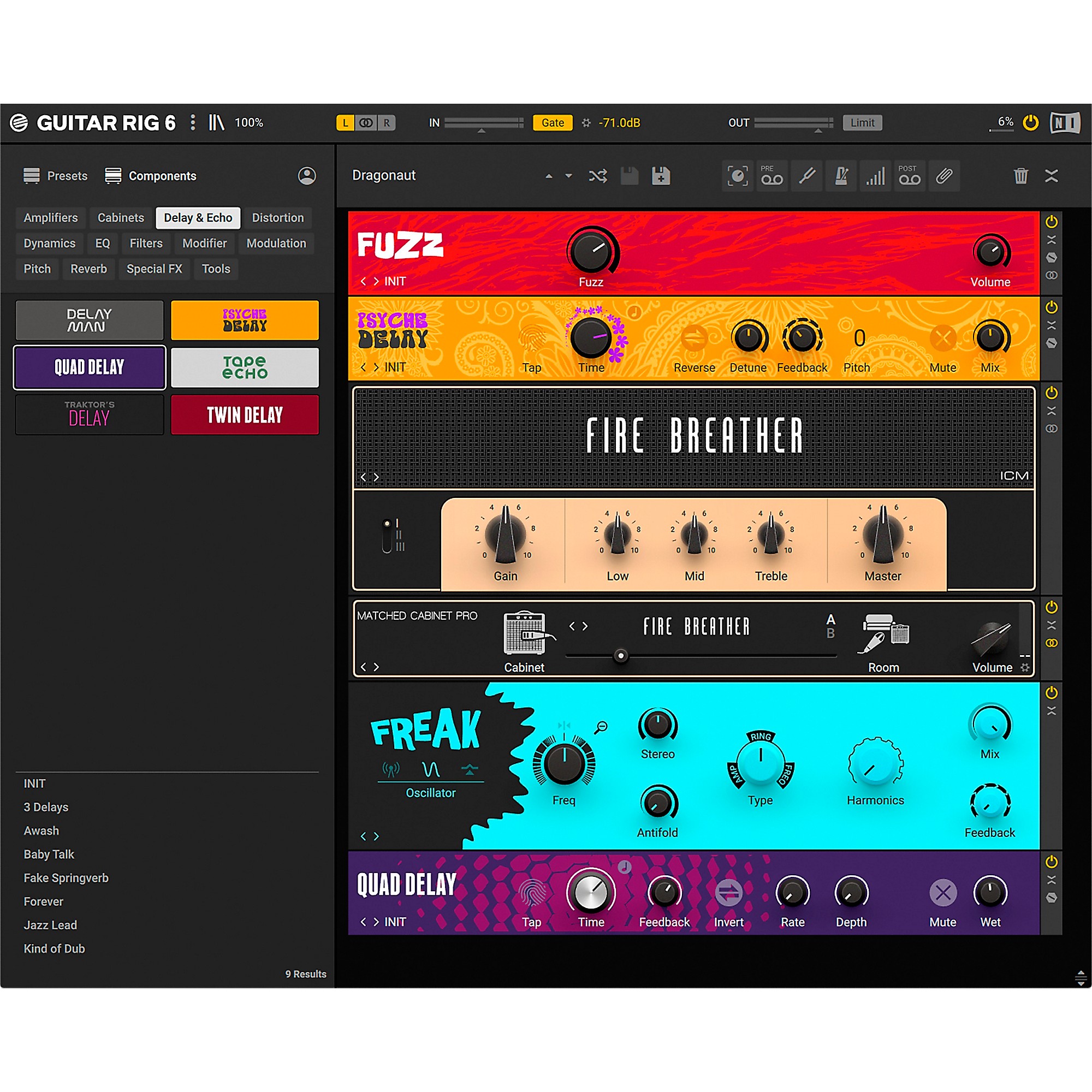Click the Metronome icon in the toolbar
Viewport: 1092px width, 1092px height.
pyautogui.click(x=841, y=176)
